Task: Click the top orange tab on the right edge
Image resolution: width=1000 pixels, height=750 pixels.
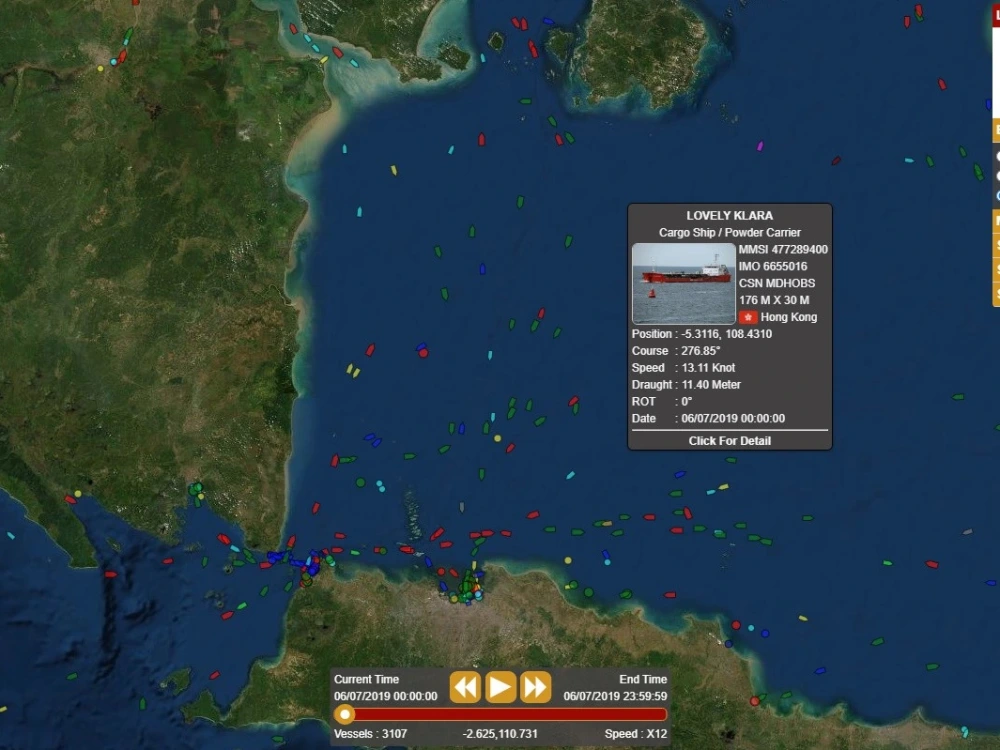Action: click(991, 130)
